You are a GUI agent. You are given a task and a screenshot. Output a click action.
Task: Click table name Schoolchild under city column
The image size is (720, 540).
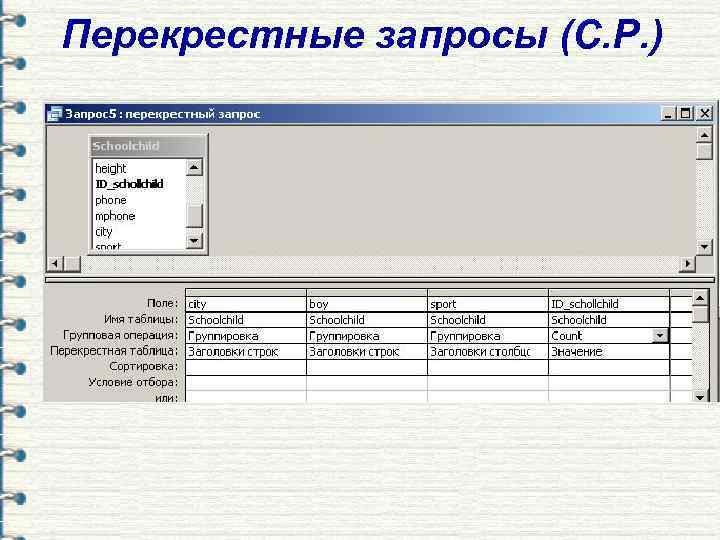coord(246,320)
